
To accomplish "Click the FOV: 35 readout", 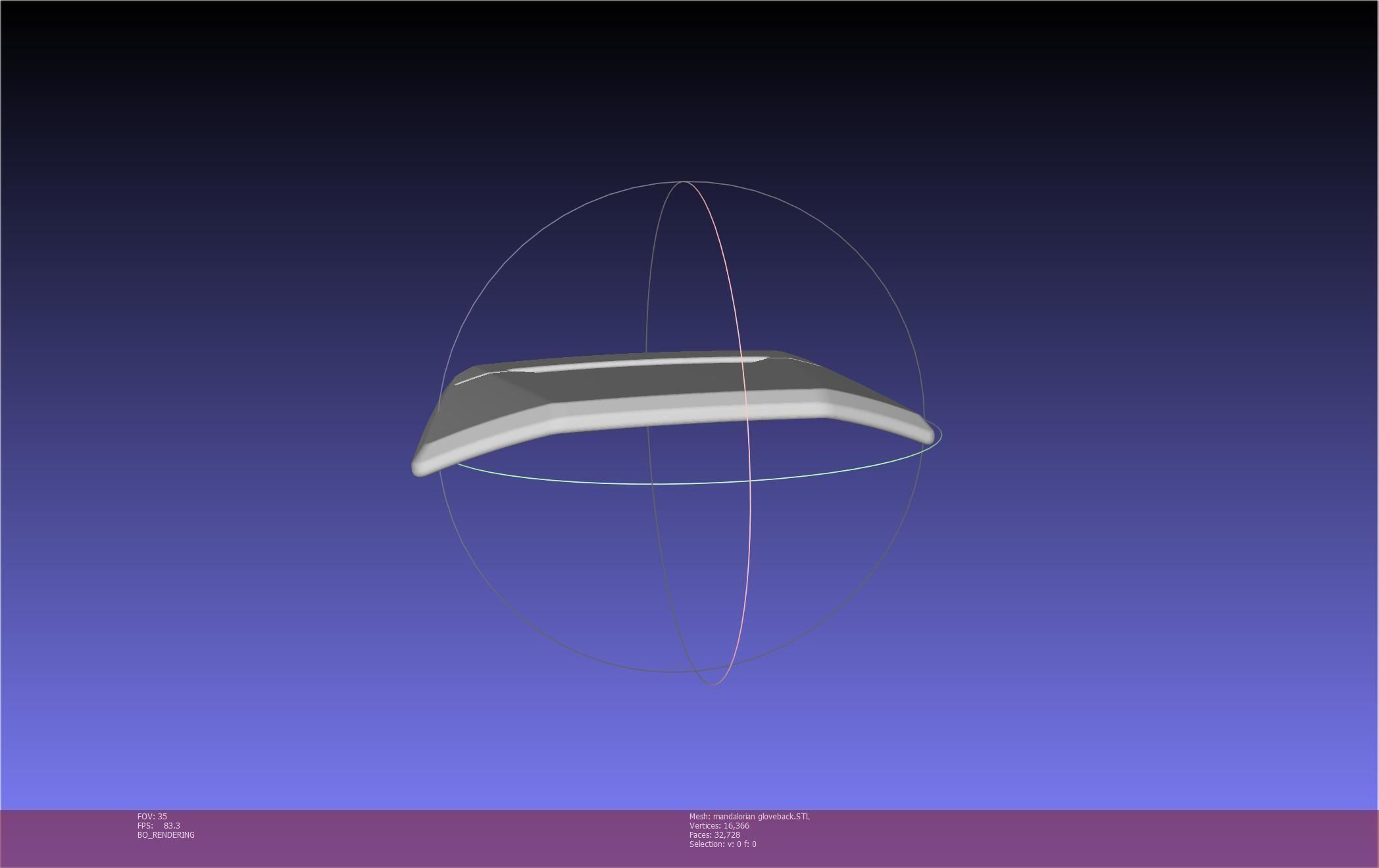I will pos(152,816).
